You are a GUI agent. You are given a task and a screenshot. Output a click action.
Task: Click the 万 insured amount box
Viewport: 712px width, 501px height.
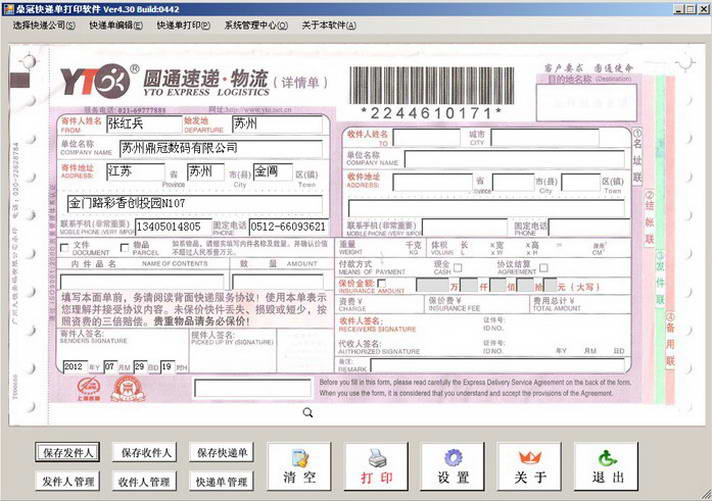(433, 286)
